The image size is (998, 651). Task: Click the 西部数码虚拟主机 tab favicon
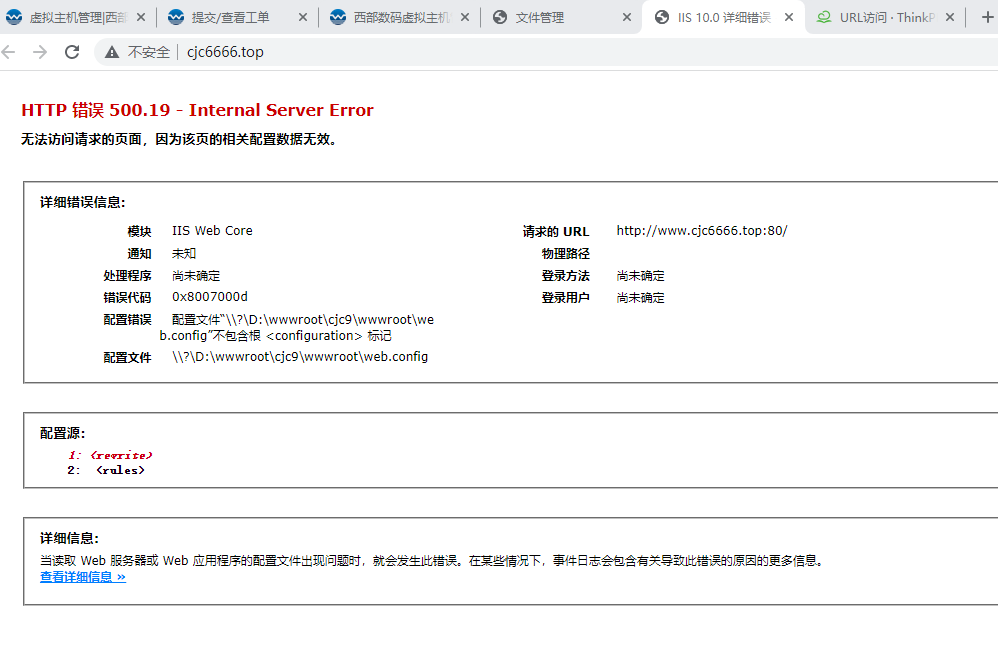pos(338,17)
